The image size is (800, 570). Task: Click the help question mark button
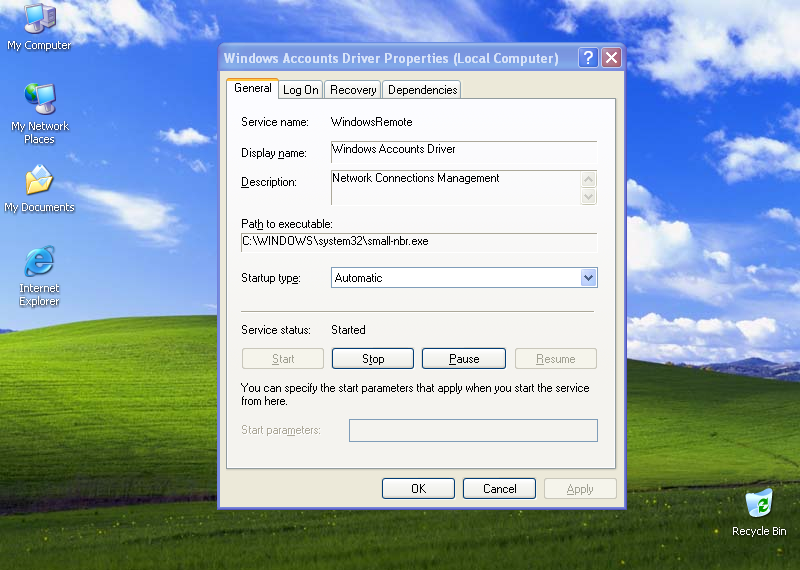(588, 58)
